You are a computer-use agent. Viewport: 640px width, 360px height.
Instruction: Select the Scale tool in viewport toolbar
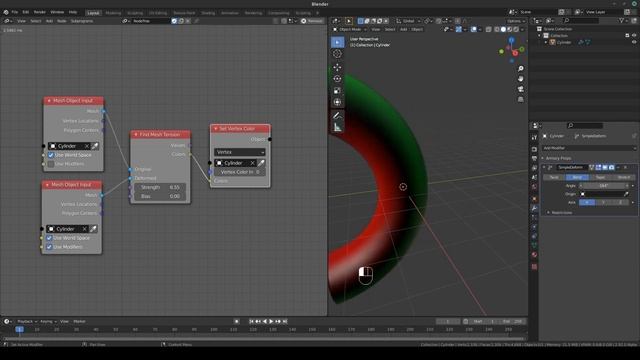tap(337, 91)
